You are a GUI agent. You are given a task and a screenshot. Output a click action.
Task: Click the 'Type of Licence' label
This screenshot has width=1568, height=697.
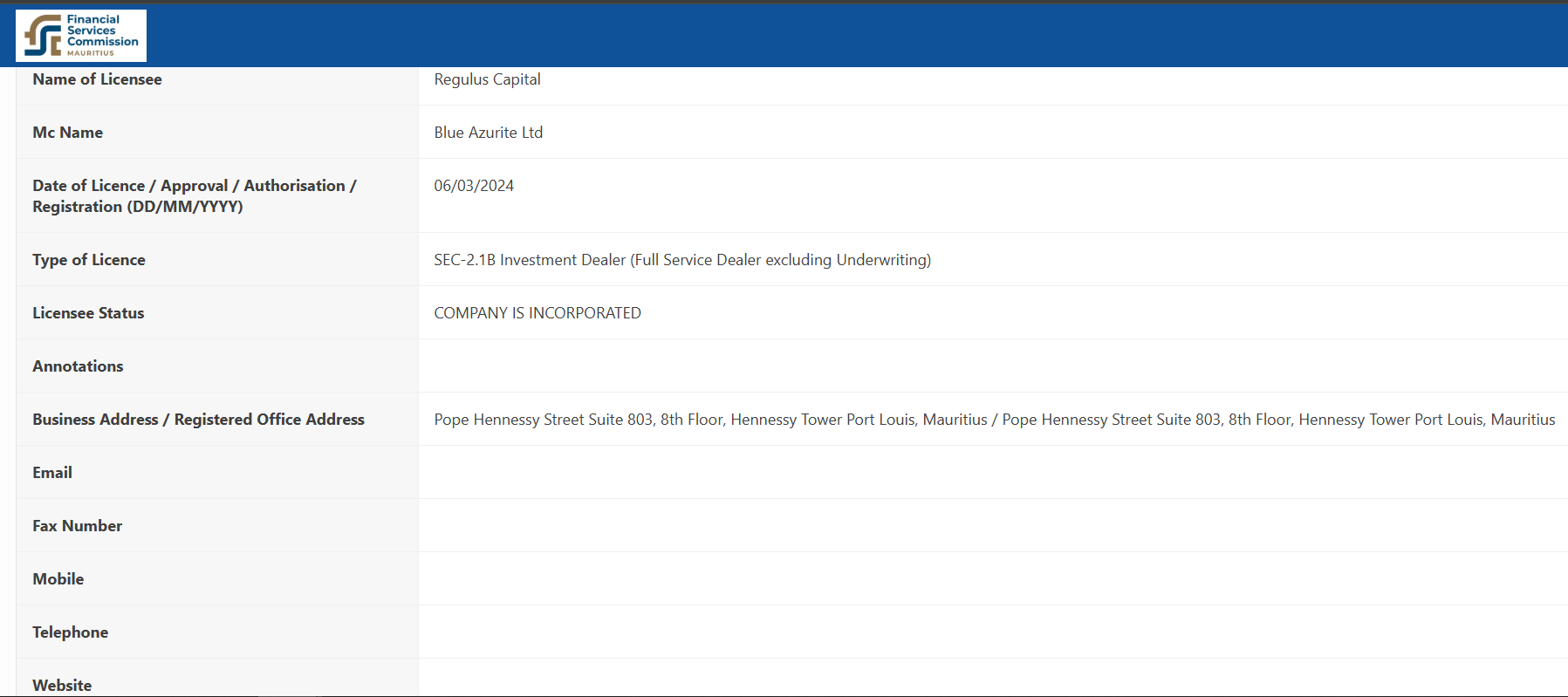tap(89, 260)
